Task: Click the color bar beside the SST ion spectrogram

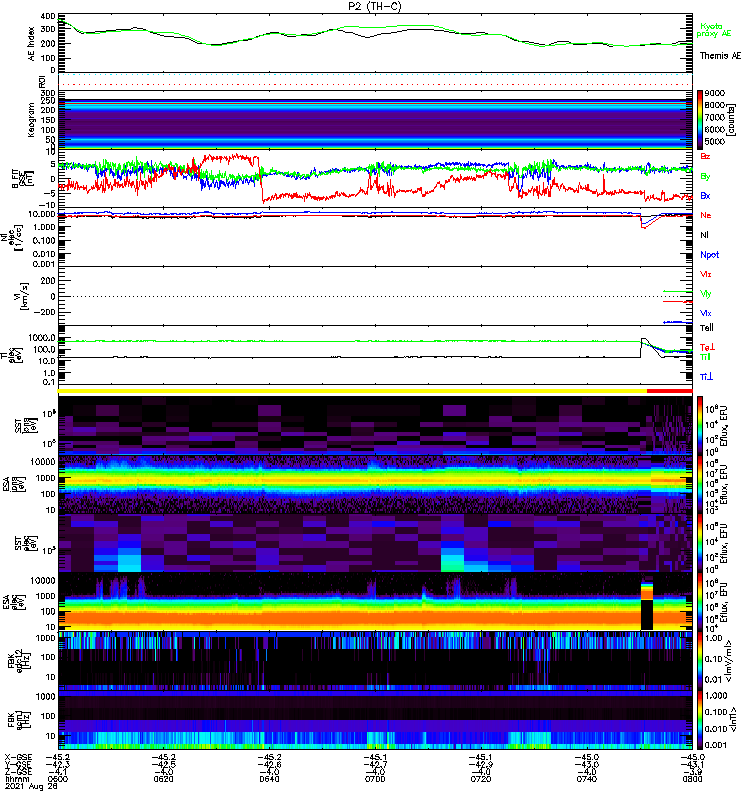Action: [x=700, y=425]
